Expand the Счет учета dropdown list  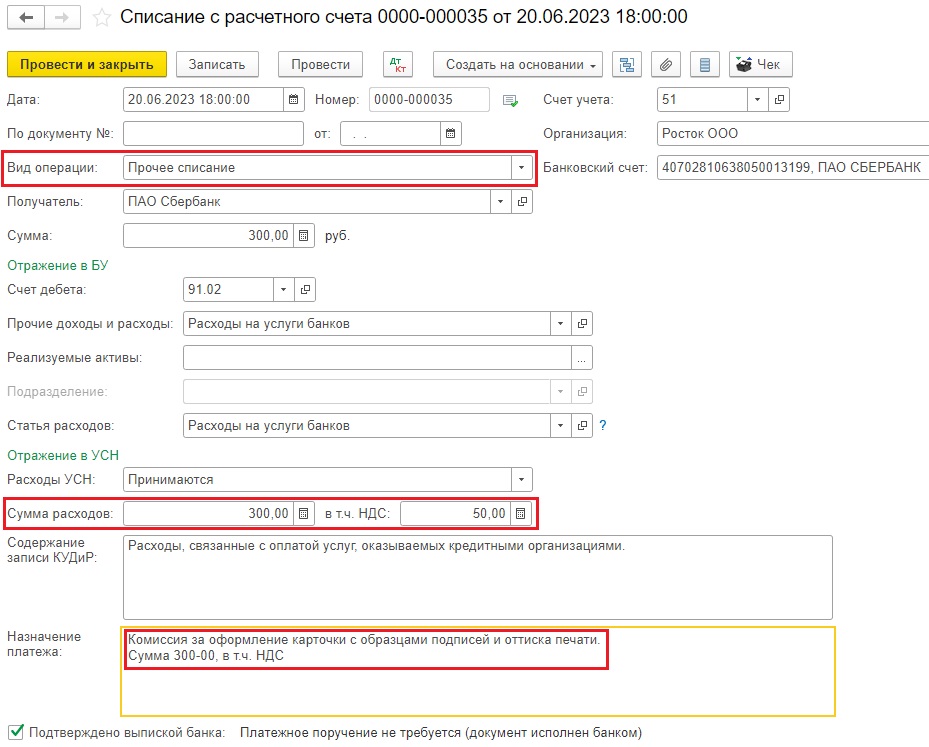tap(758, 100)
